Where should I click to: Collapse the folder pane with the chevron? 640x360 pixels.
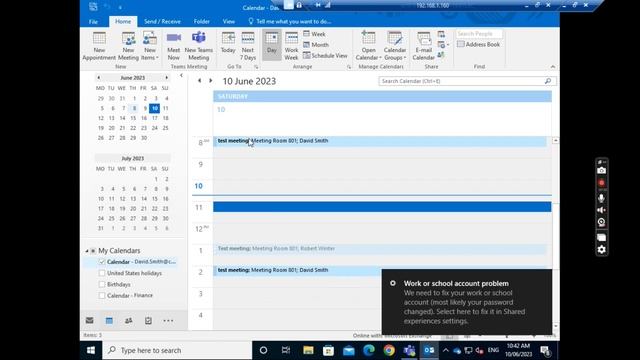pyautogui.click(x=181, y=76)
